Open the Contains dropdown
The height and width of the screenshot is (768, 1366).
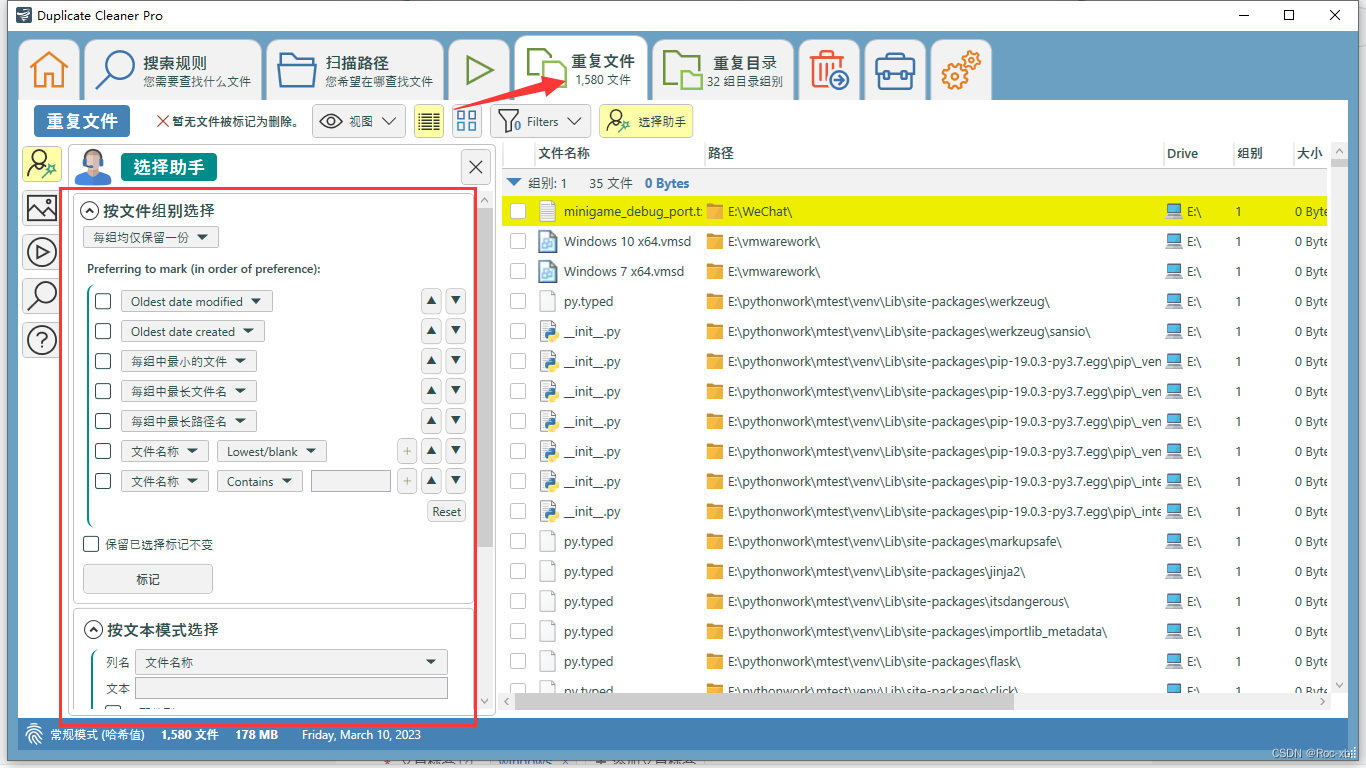click(260, 481)
